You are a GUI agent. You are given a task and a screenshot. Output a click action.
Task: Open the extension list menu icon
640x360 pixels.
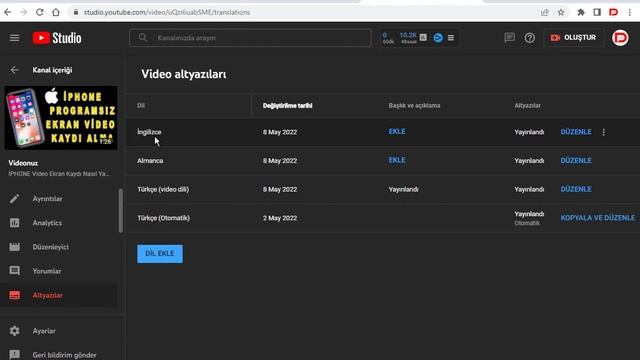(x=451, y=38)
